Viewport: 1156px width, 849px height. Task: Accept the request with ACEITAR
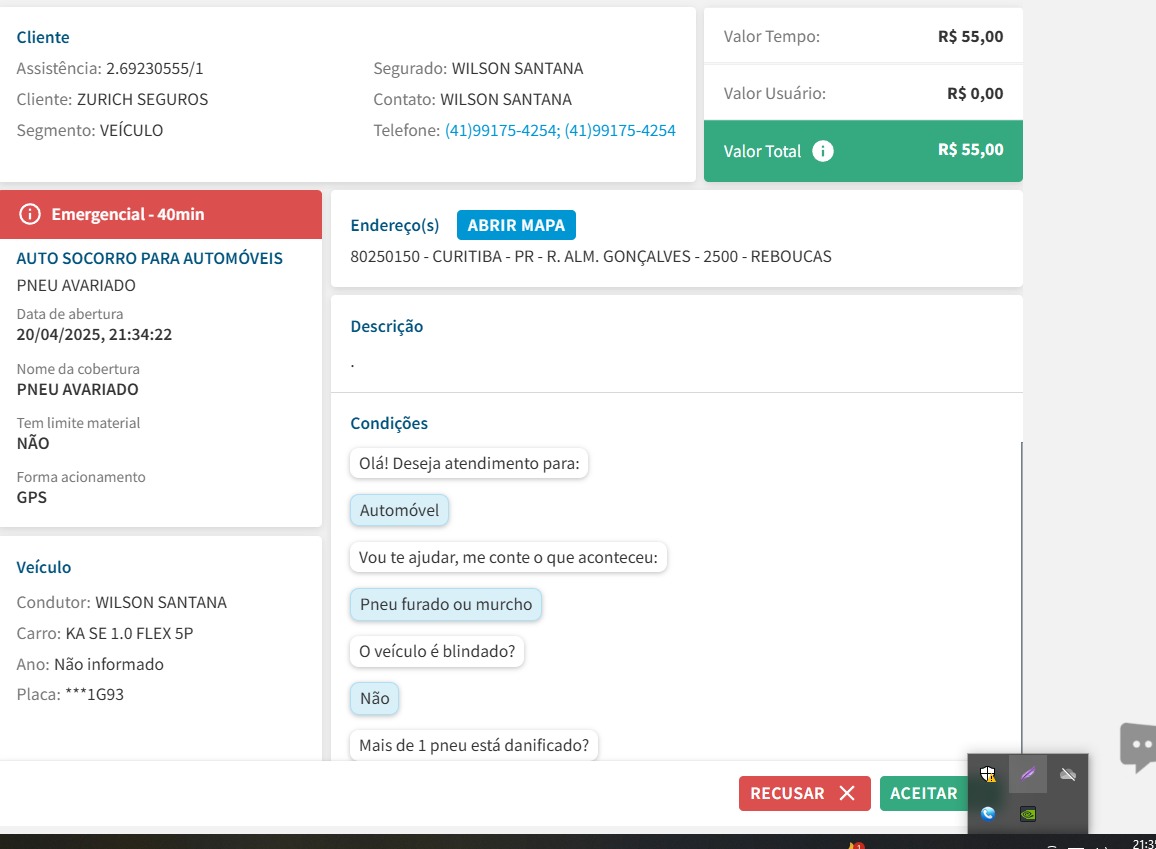(x=923, y=793)
